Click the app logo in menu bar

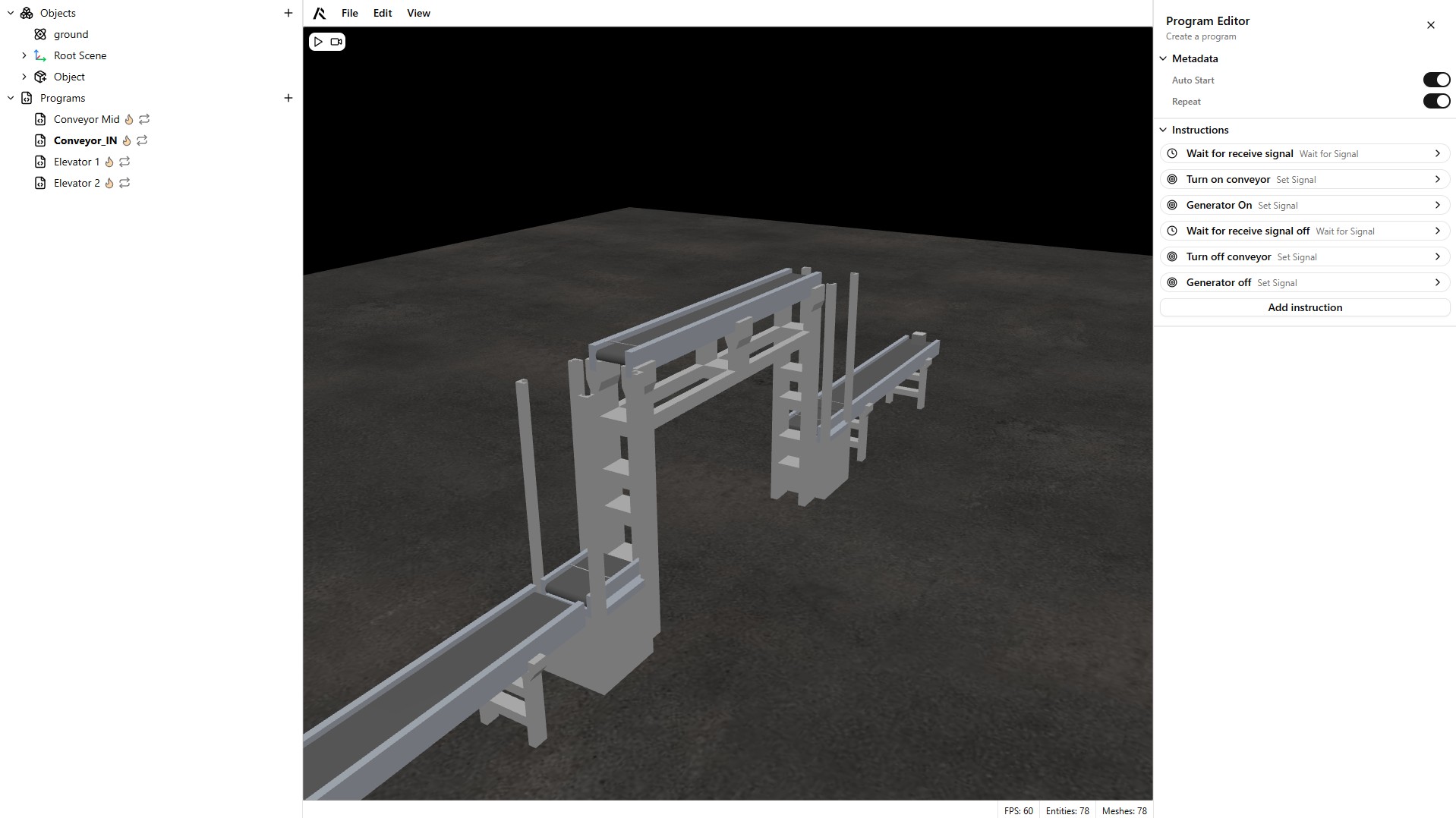point(320,13)
